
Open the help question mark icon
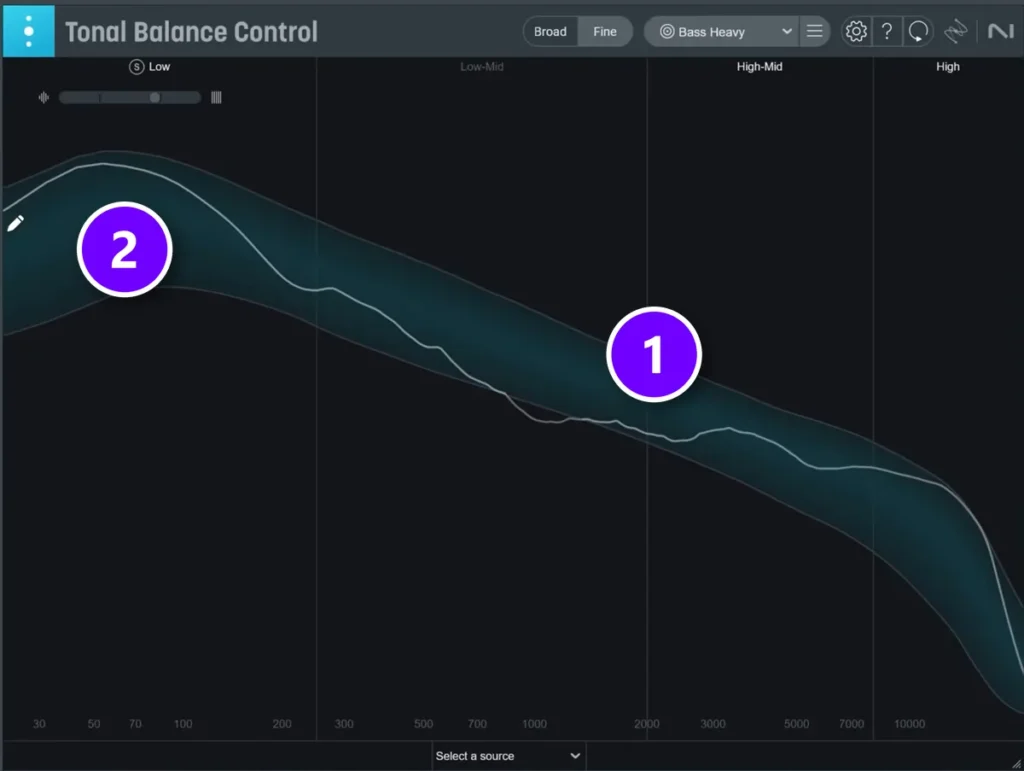point(887,31)
